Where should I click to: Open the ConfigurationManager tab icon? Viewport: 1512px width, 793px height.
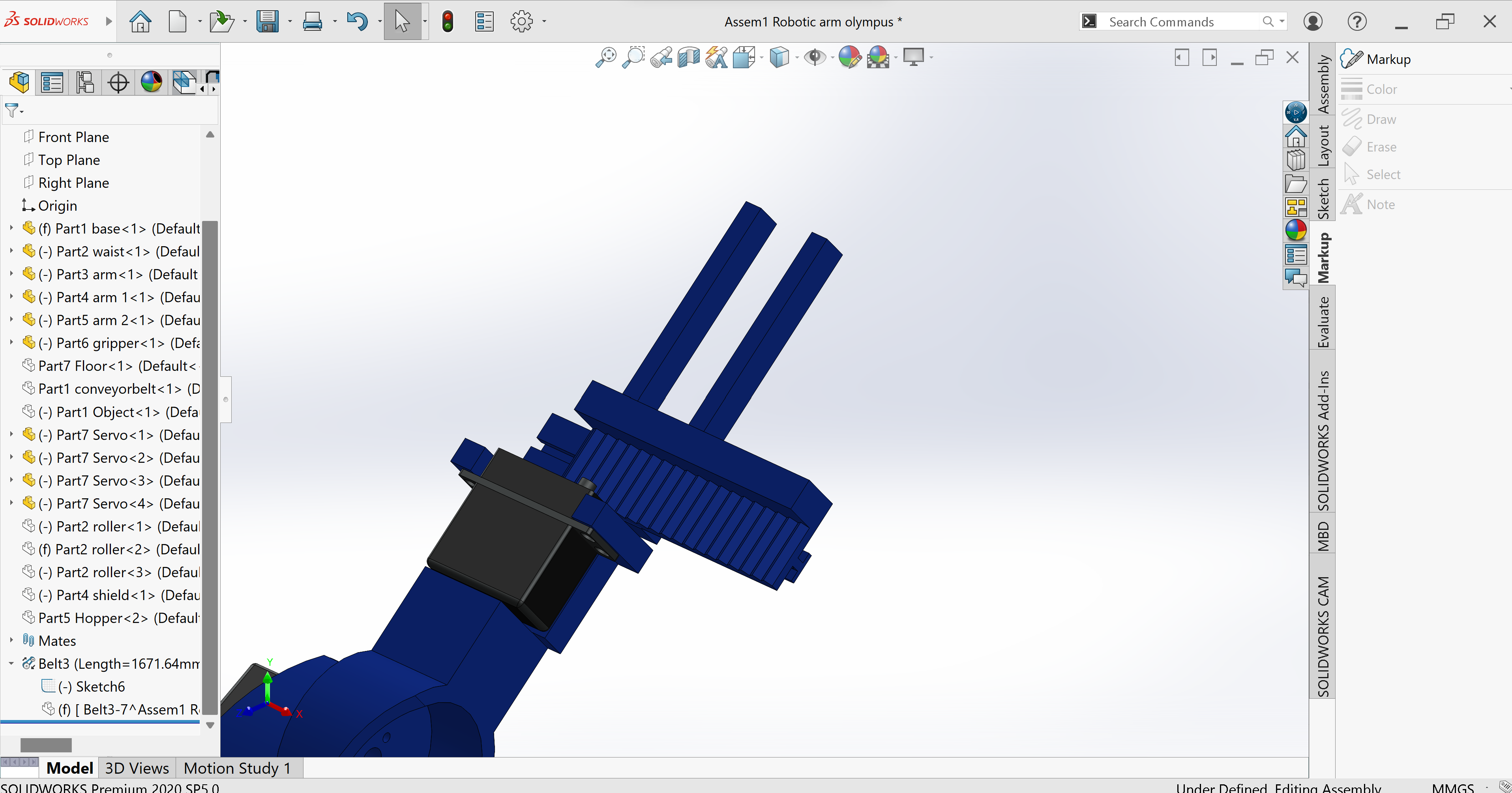85,82
